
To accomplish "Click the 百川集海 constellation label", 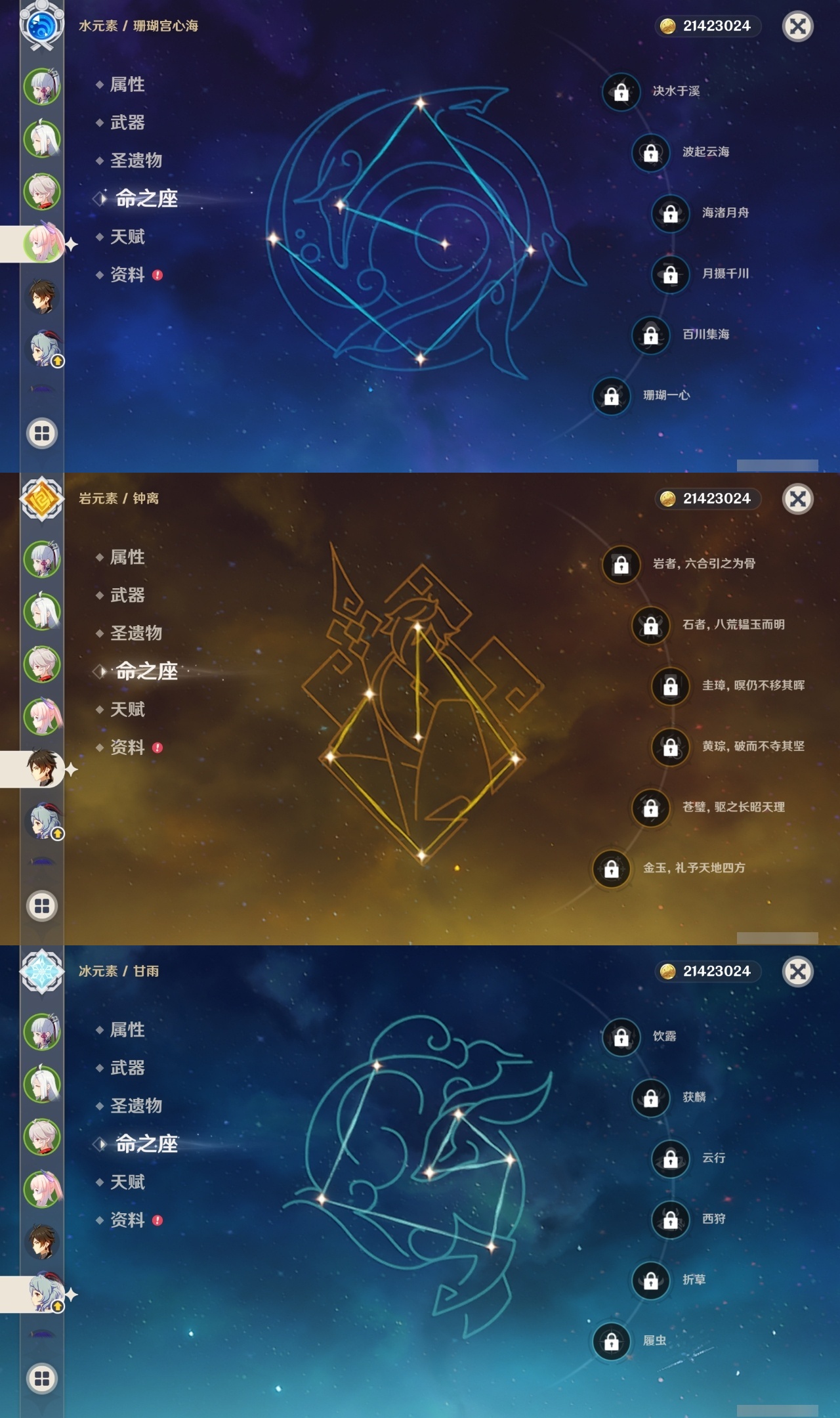I will [x=705, y=335].
